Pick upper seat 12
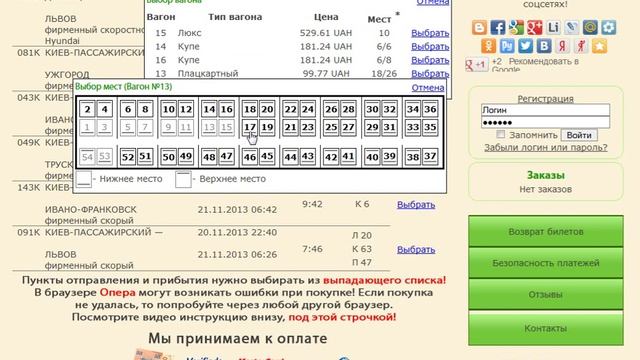This screenshot has width=640, height=360. pos(186,109)
